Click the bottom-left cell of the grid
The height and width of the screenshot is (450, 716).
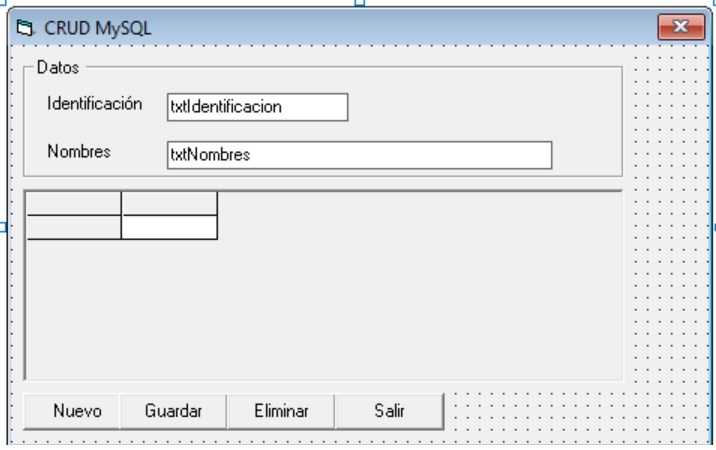[x=72, y=227]
